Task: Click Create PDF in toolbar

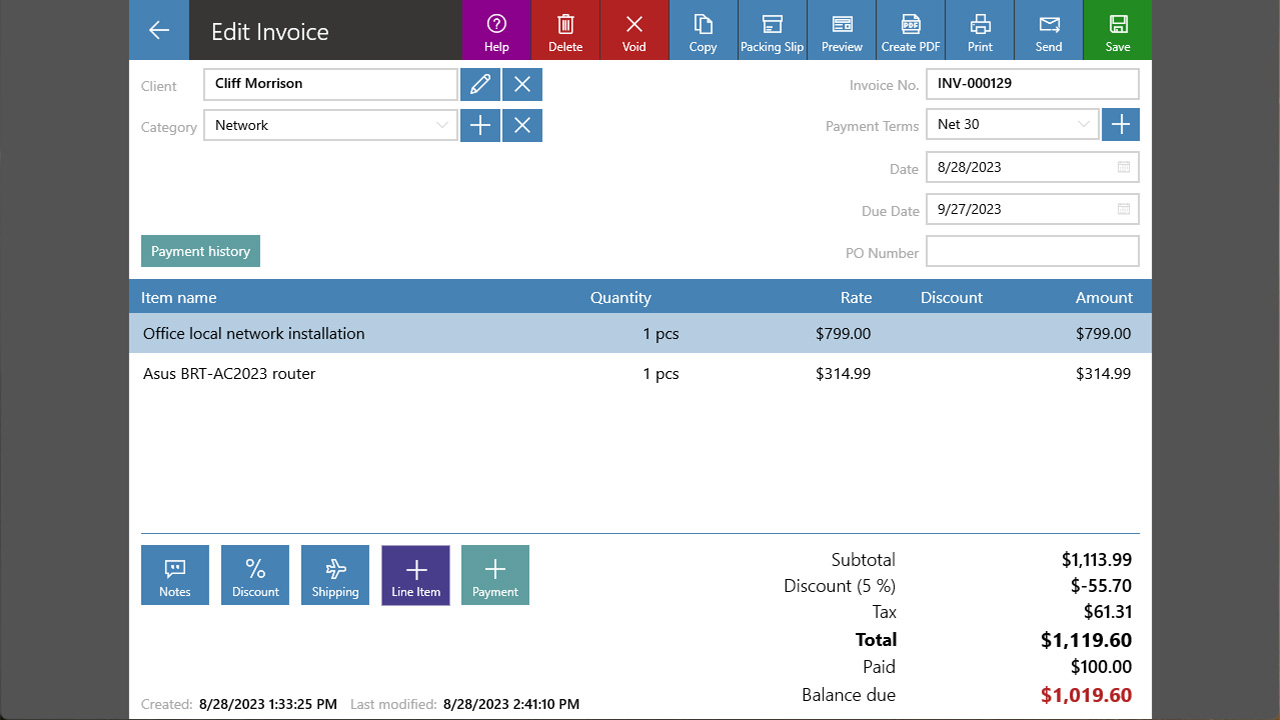Action: click(910, 30)
